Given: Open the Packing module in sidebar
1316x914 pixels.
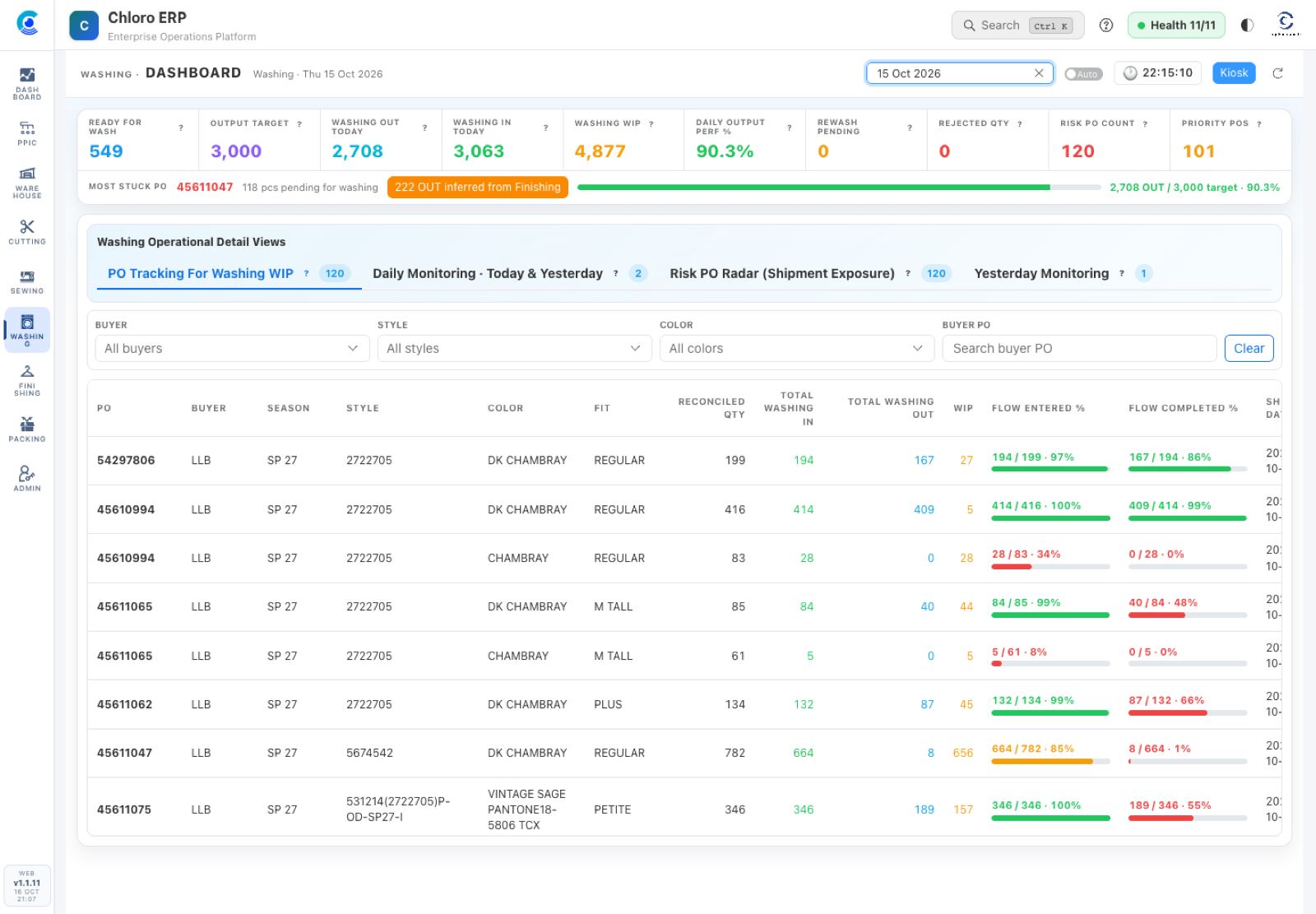Looking at the screenshot, I should (27, 429).
